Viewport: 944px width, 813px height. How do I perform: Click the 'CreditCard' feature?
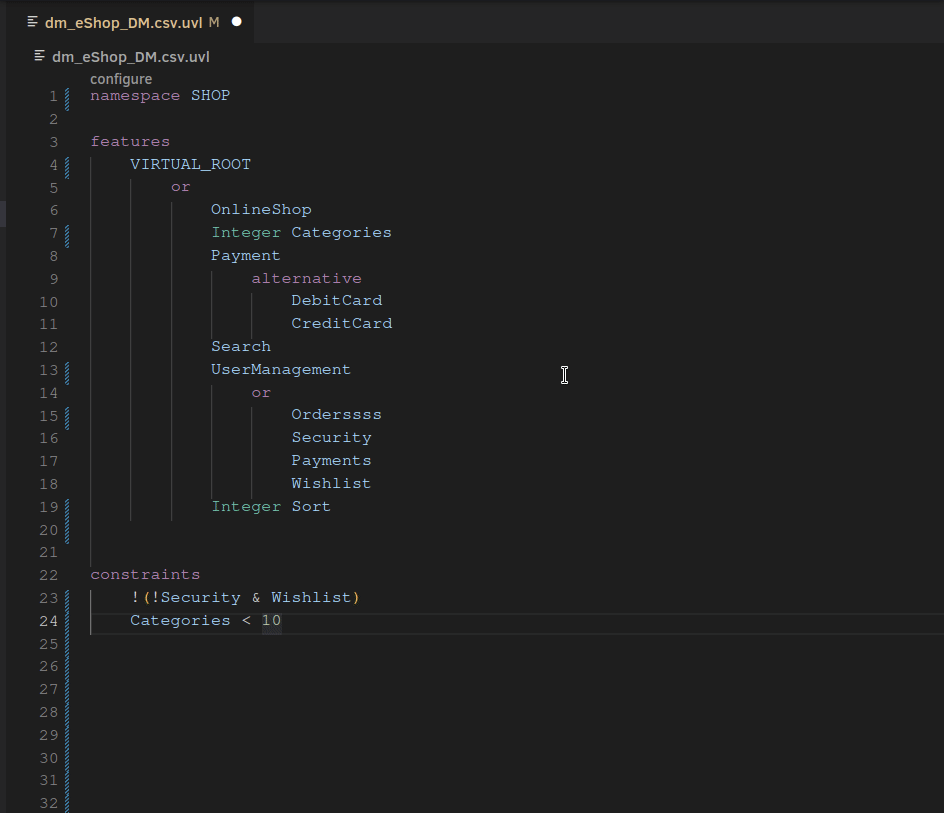(342, 323)
